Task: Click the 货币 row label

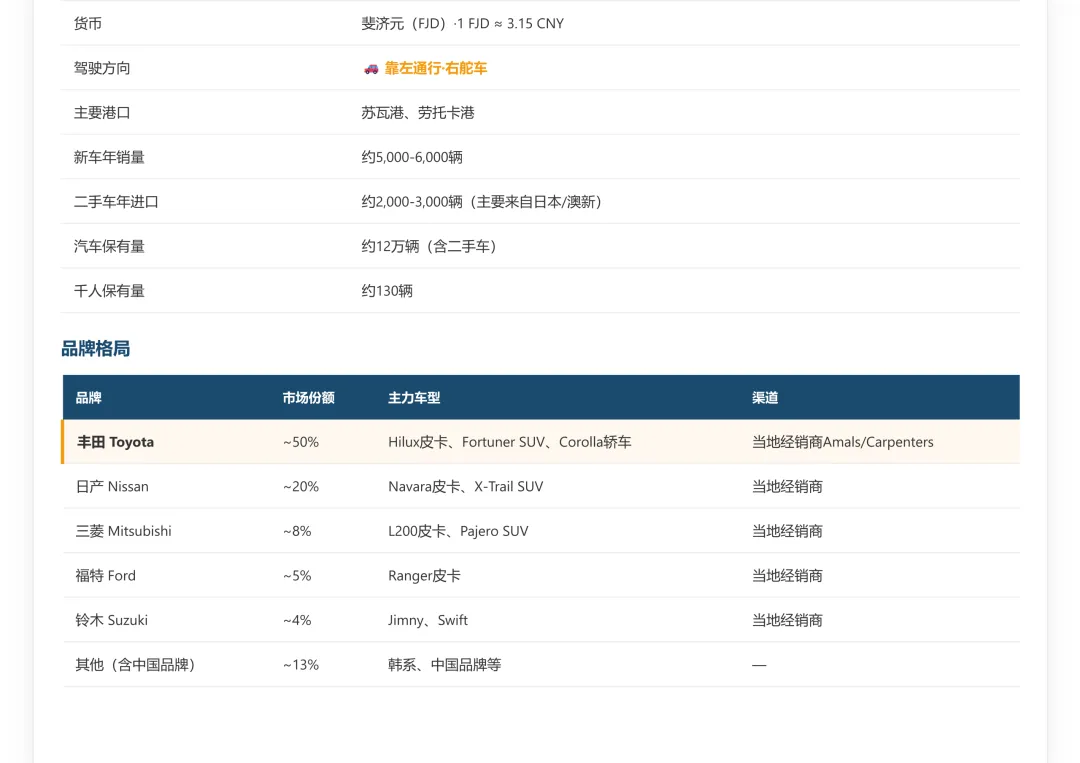Action: pos(87,23)
